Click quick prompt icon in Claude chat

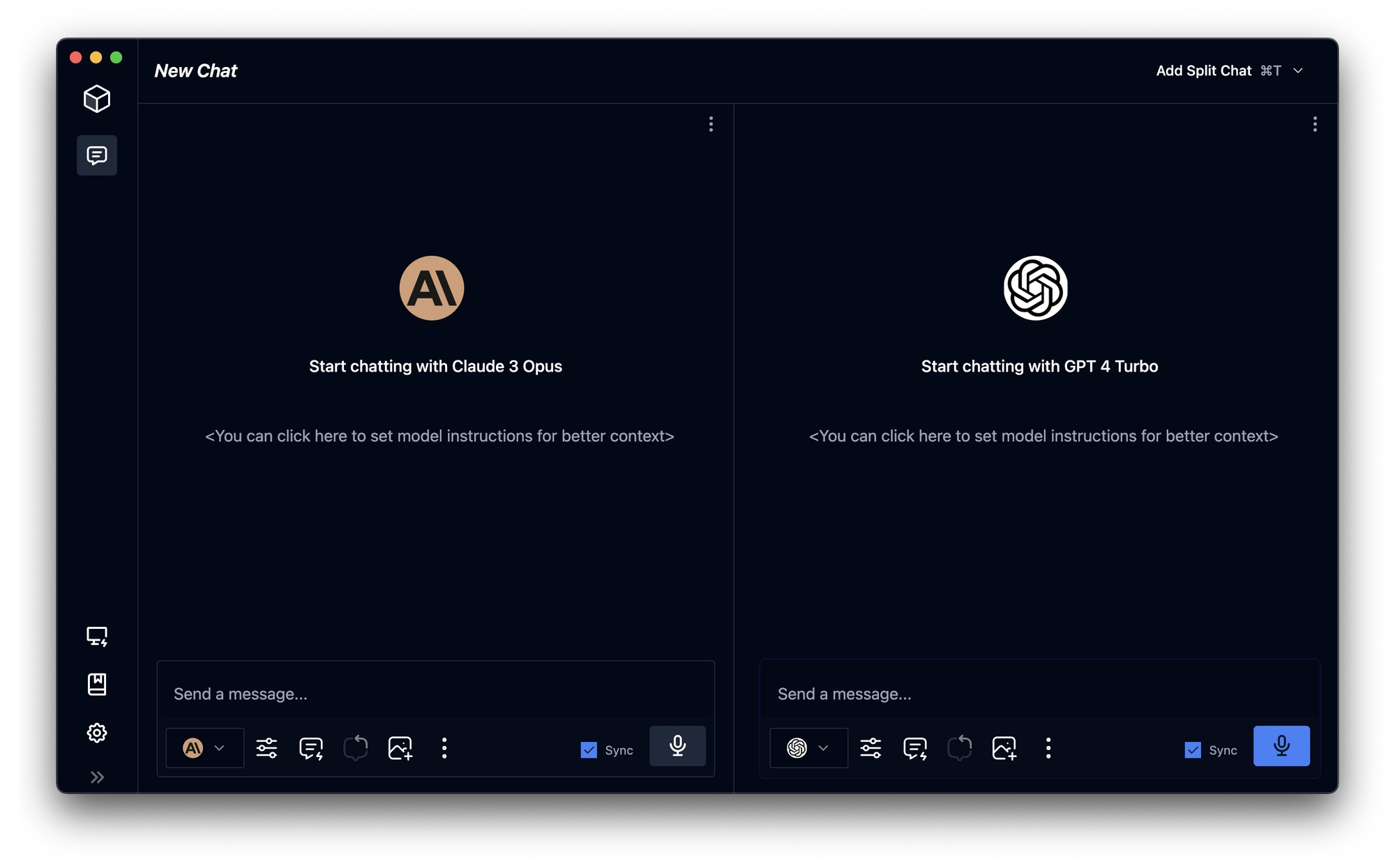[311, 748]
